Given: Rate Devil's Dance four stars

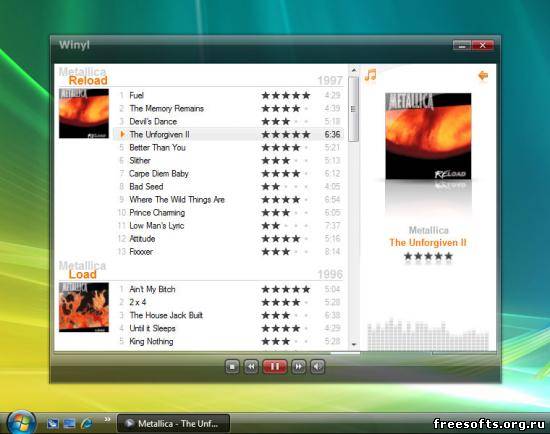Looking at the screenshot, I should pyautogui.click(x=296, y=121).
